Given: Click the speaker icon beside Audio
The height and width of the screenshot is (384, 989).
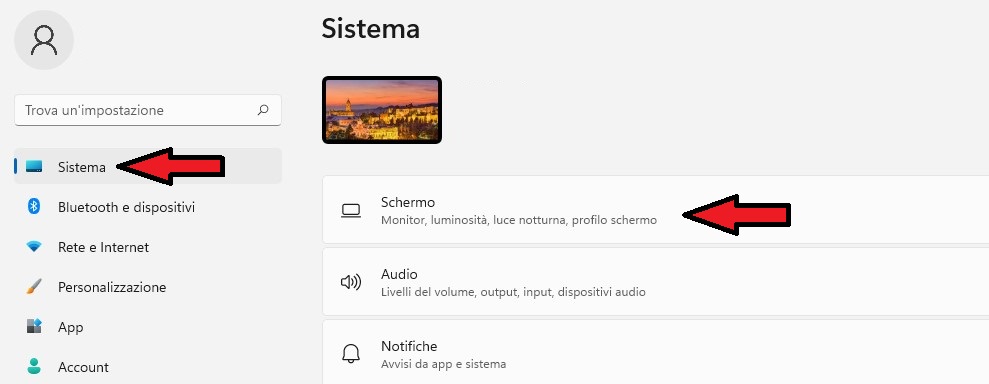Looking at the screenshot, I should click(351, 282).
